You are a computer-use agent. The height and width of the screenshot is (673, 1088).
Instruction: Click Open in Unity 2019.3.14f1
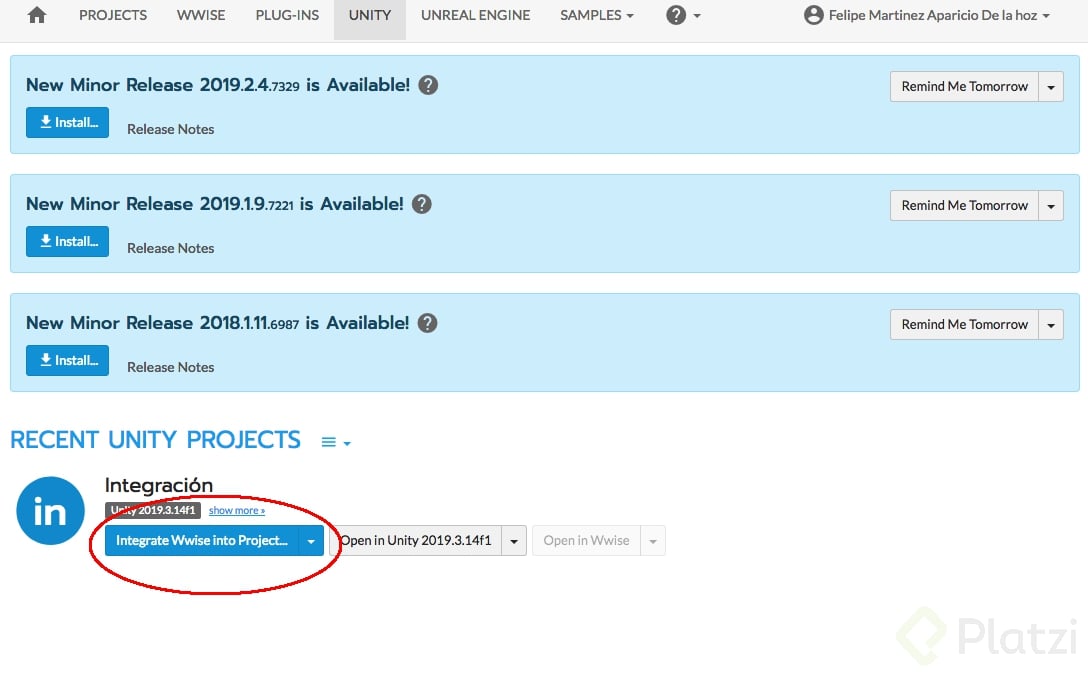[x=415, y=540]
